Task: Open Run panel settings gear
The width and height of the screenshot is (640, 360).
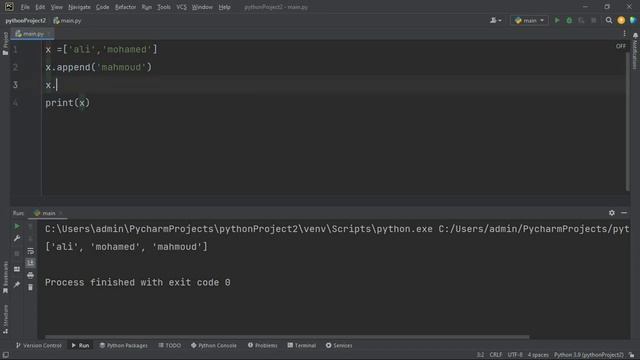Action: (611, 213)
